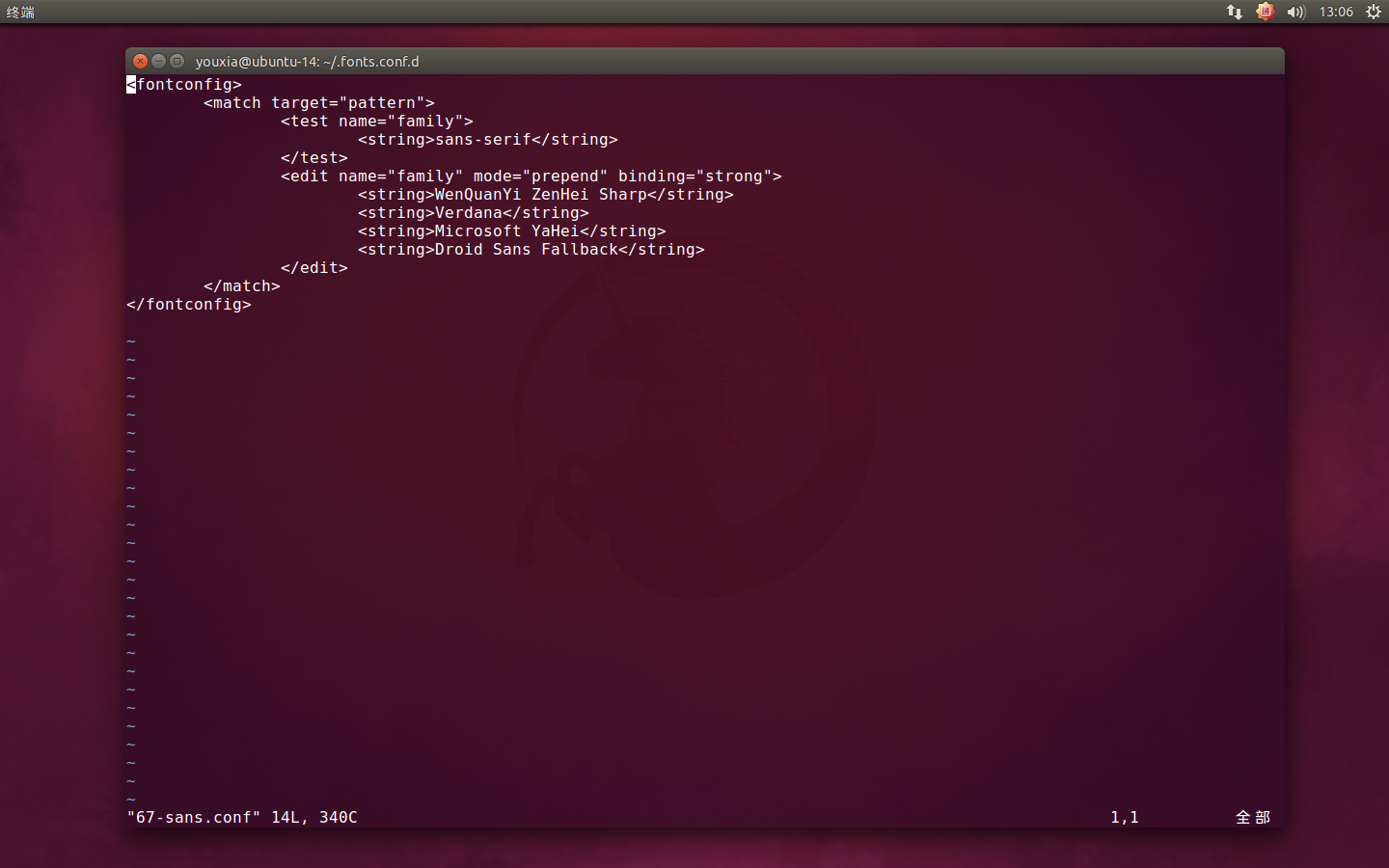Open the sound volume indicator
The height and width of the screenshot is (868, 1389).
1295,12
